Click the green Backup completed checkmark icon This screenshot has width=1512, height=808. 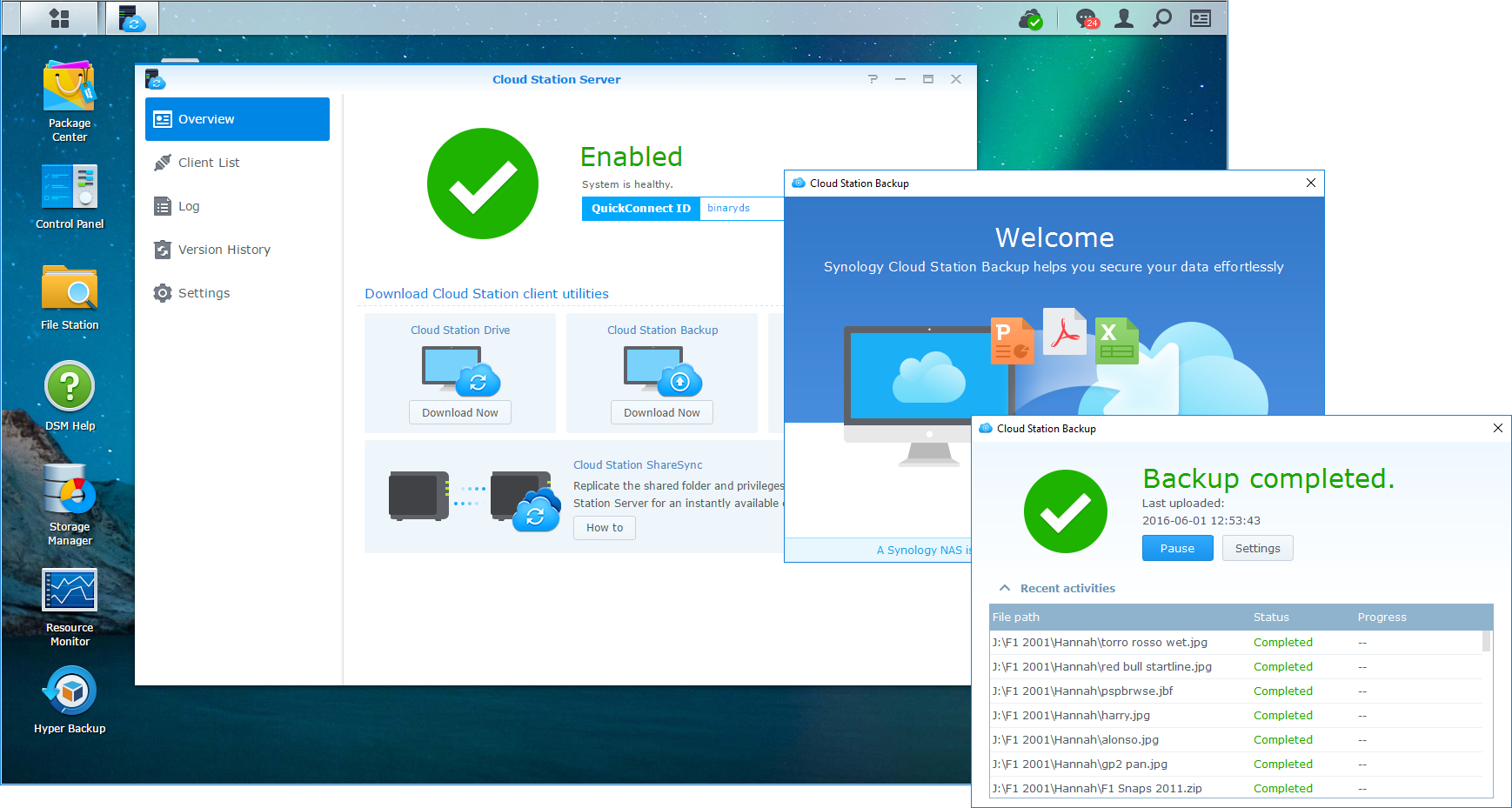[1066, 511]
